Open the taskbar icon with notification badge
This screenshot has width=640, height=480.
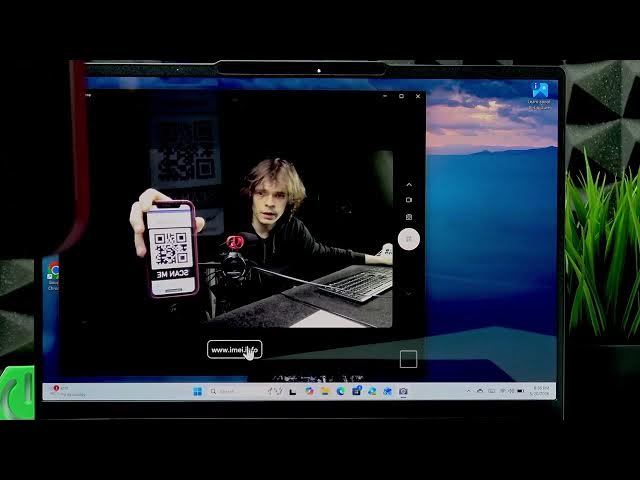click(x=356, y=391)
